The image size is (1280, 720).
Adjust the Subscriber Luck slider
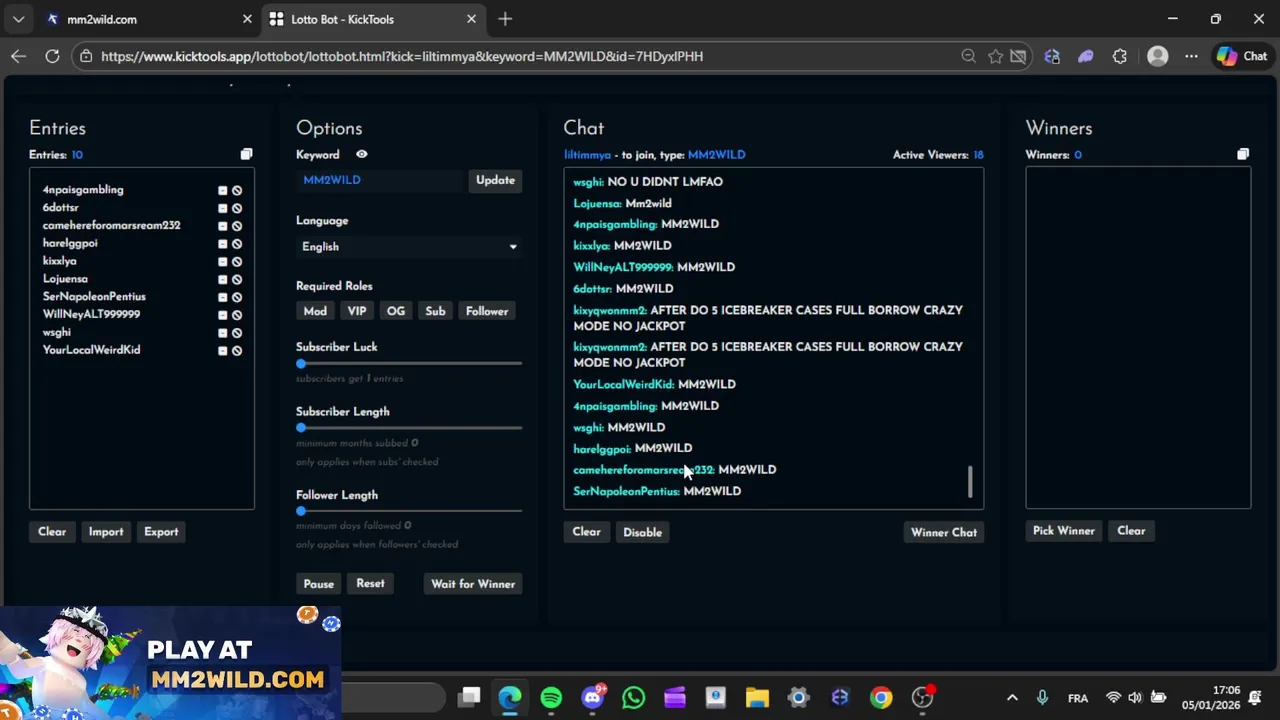409,363
